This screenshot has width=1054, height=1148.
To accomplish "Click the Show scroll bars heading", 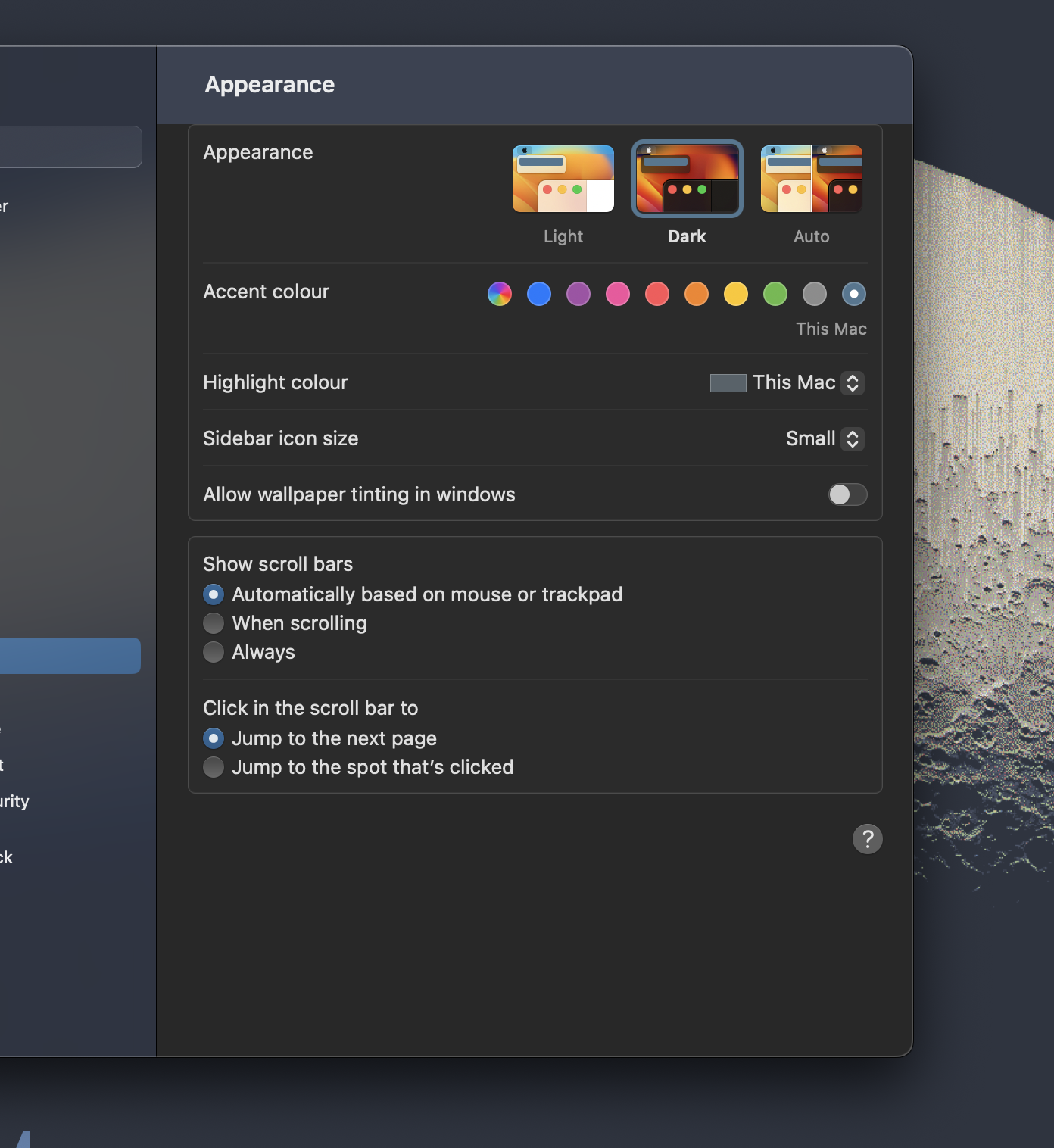I will click(278, 564).
